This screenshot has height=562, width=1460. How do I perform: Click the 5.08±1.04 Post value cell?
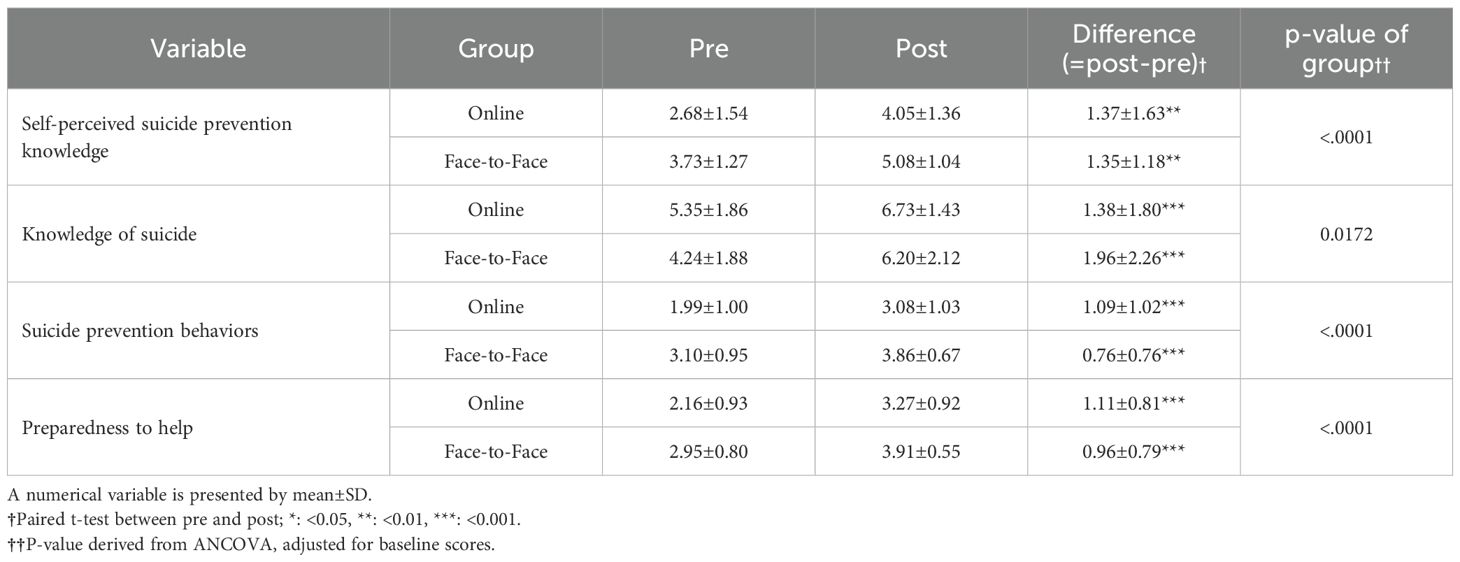click(921, 161)
